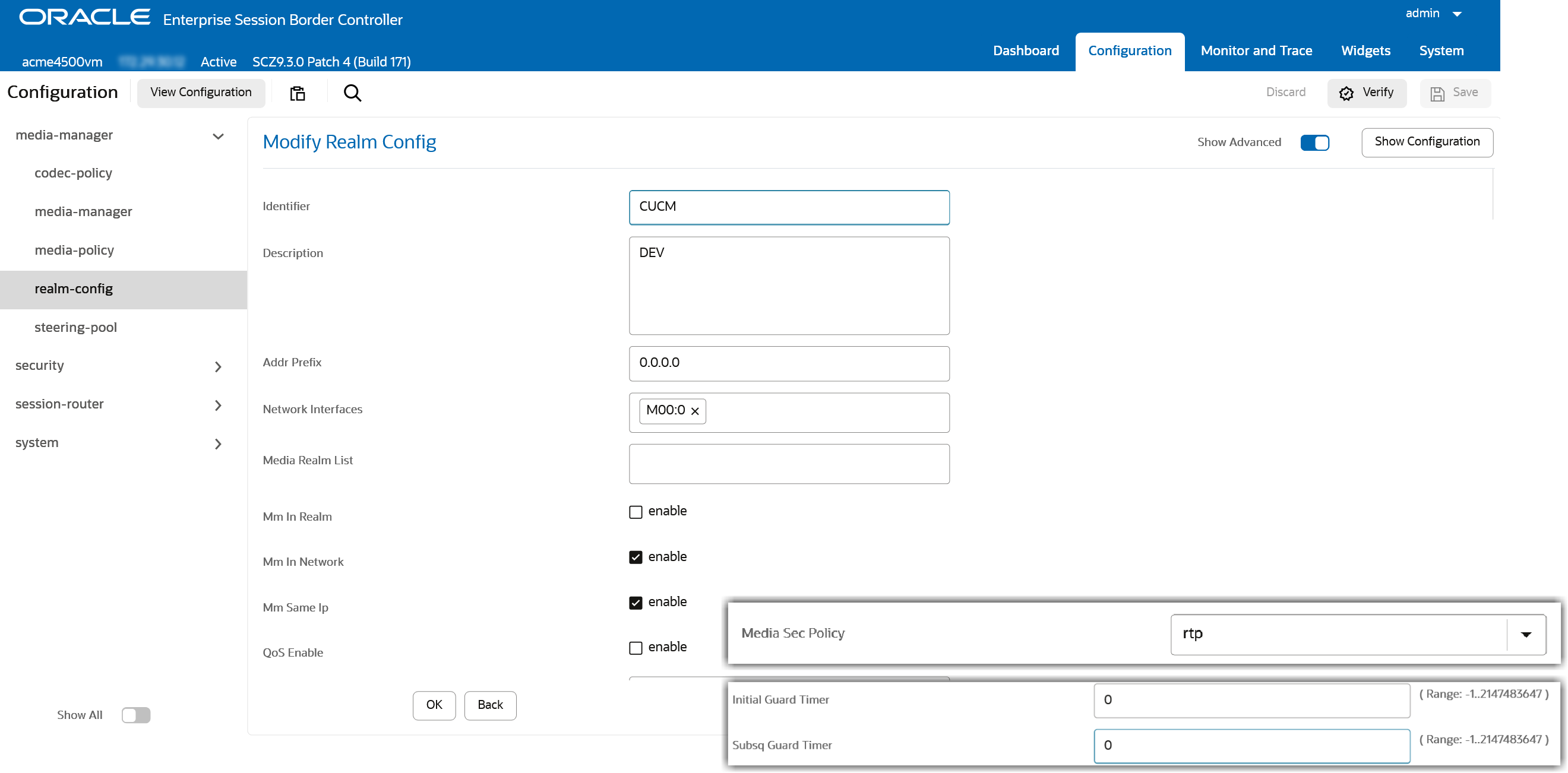Viewport: 1568px width, 773px height.
Task: Open the paste/clipboard configuration icon
Action: click(297, 93)
